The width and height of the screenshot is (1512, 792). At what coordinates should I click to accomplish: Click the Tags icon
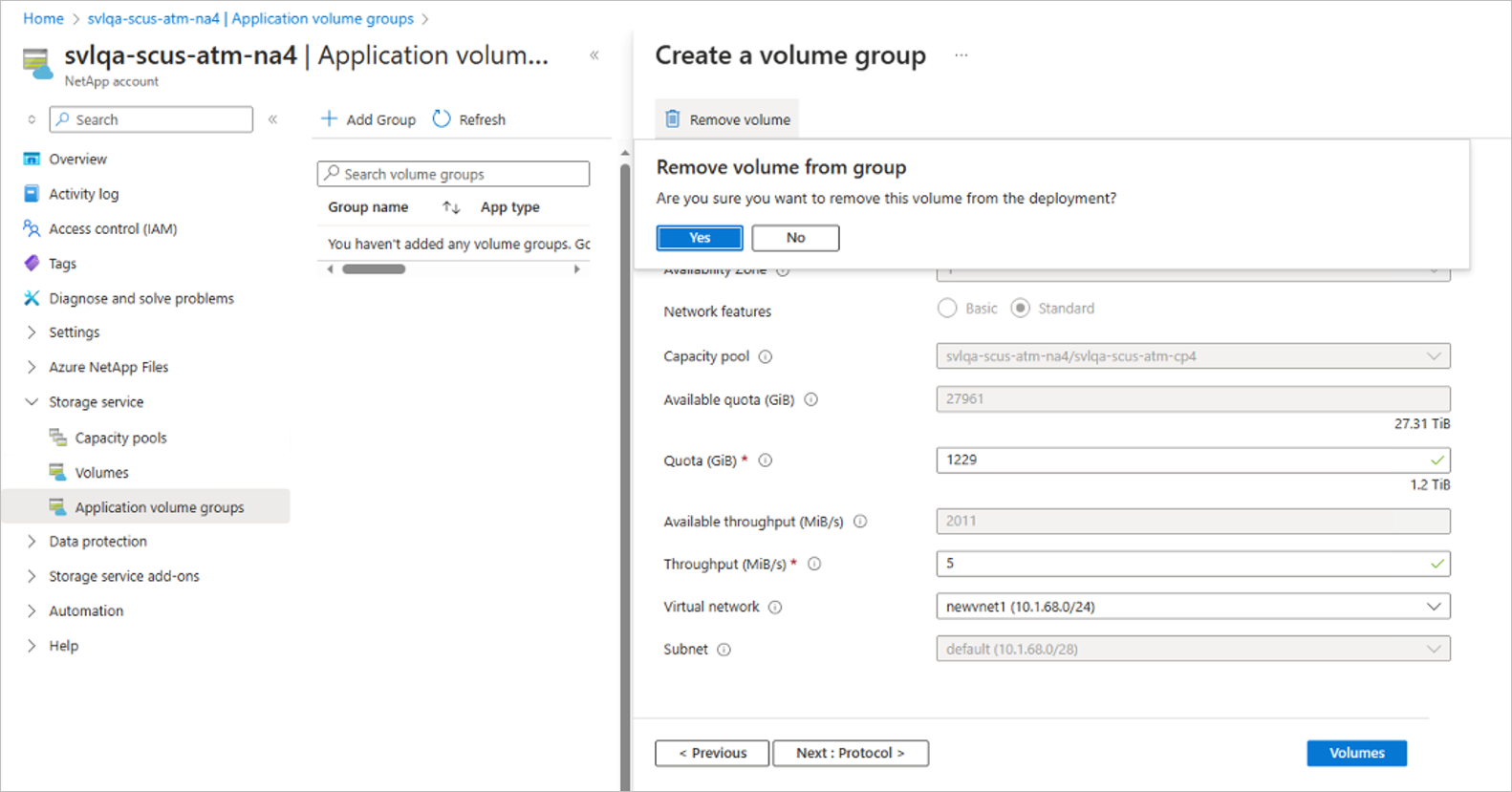(x=32, y=263)
